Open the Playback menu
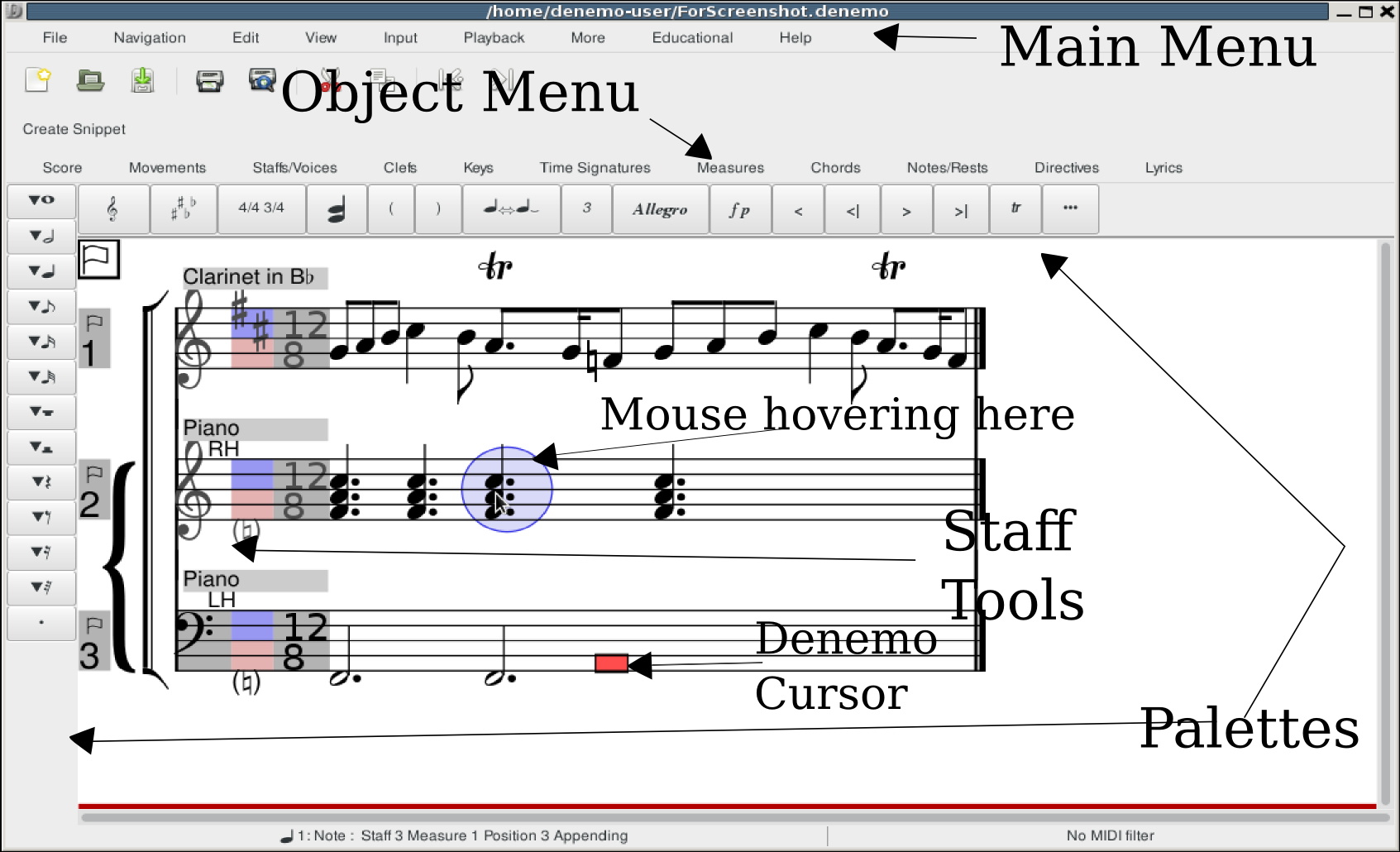Viewport: 1400px width, 852px height. tap(494, 38)
